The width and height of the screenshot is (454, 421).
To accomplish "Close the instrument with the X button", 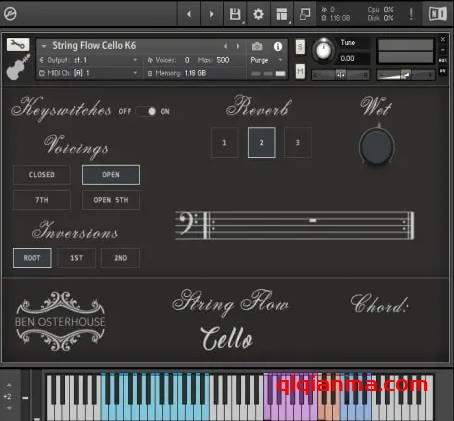I will tap(443, 39).
